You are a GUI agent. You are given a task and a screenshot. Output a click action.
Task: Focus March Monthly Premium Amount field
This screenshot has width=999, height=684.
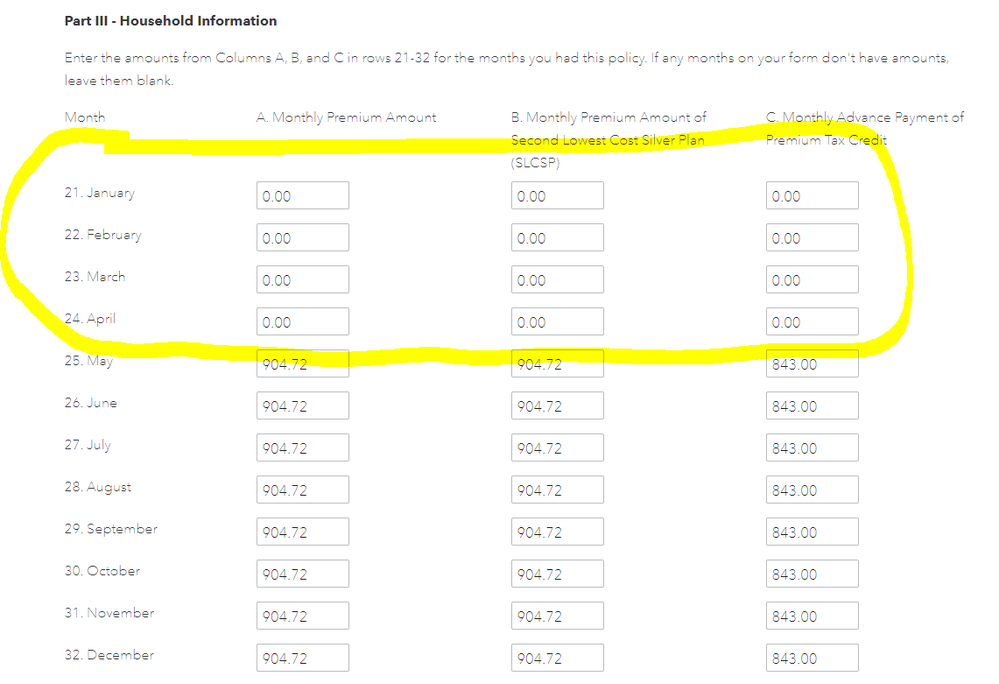point(302,280)
